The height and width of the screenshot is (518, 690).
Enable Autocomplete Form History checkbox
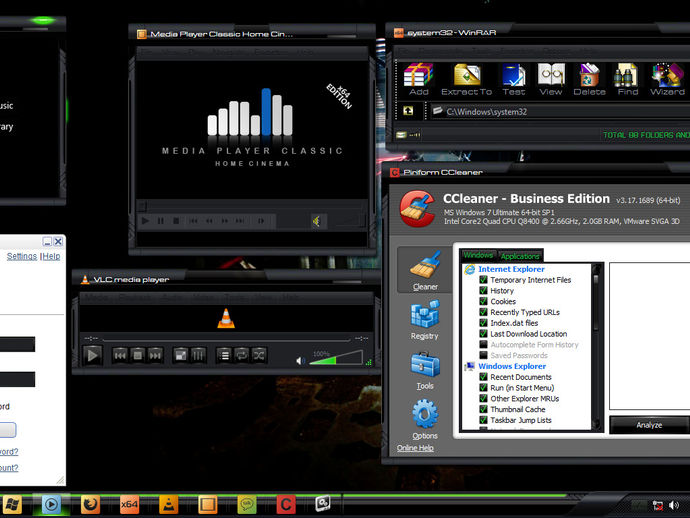pos(483,344)
